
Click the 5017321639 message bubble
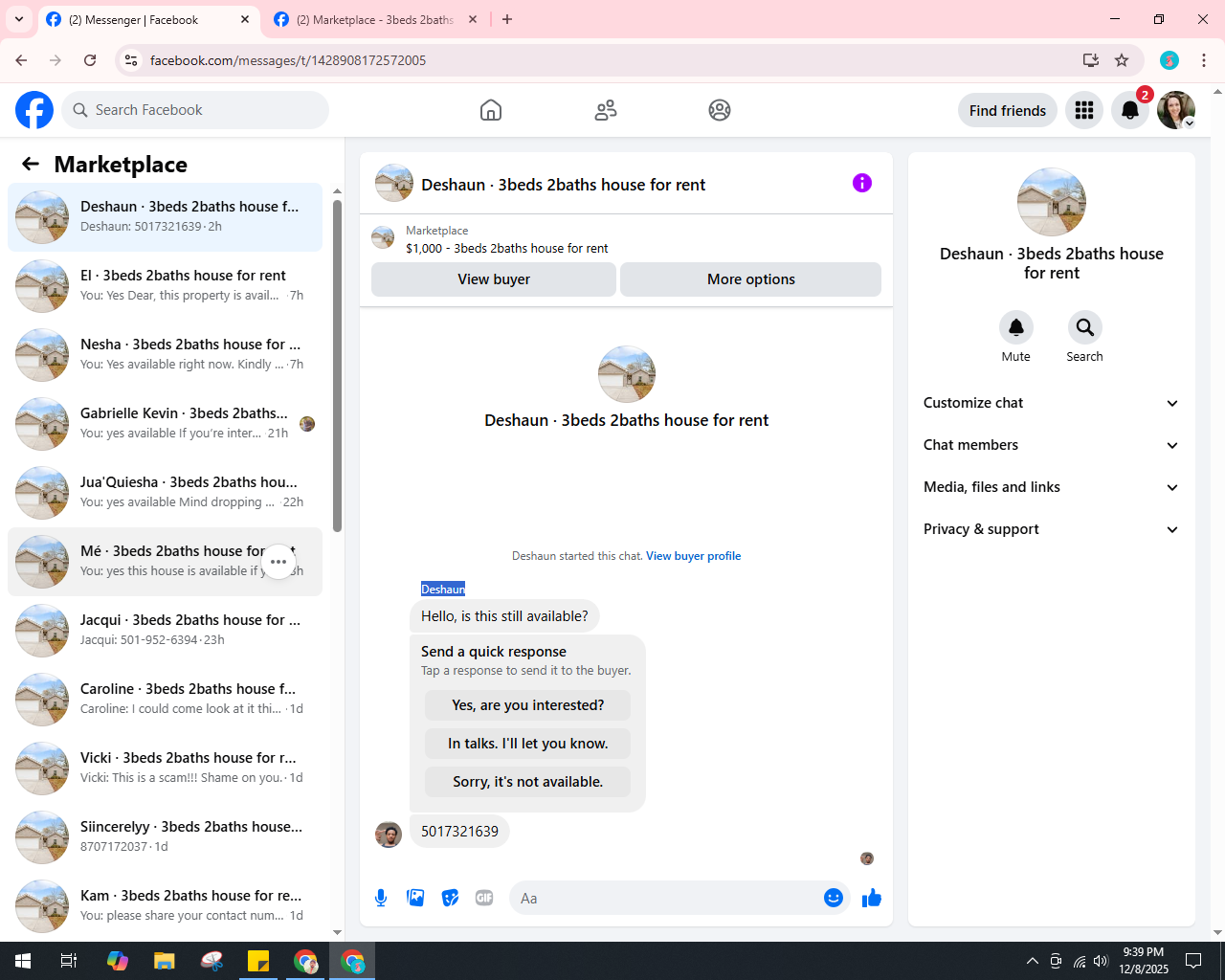(459, 832)
